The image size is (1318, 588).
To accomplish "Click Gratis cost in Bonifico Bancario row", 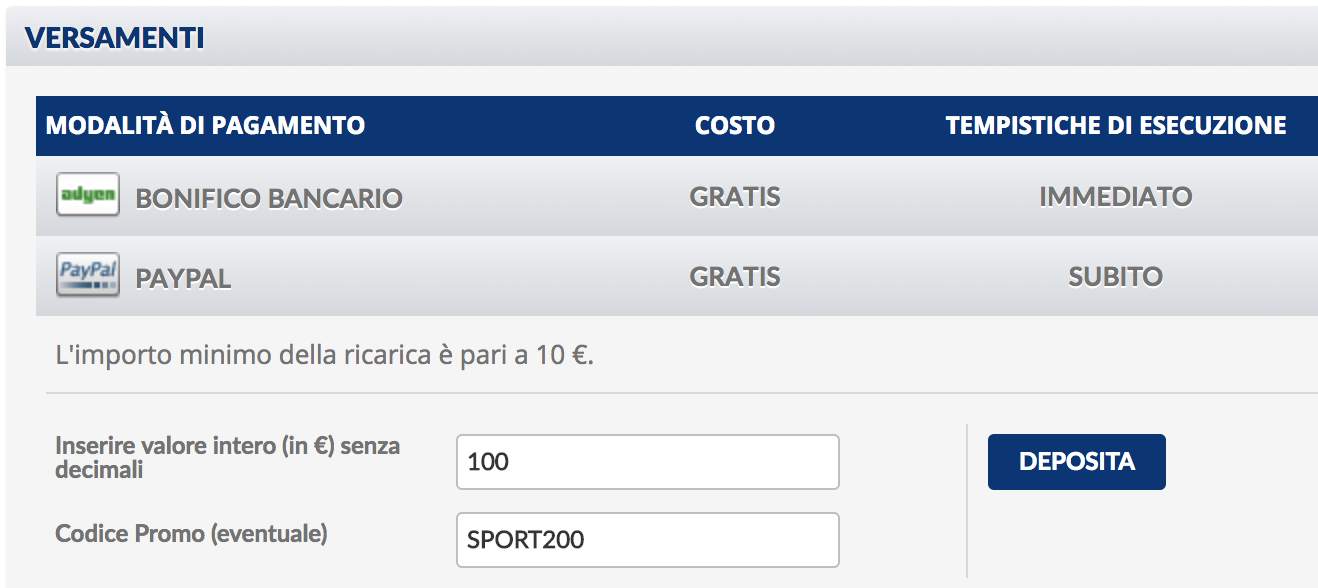I will [735, 196].
